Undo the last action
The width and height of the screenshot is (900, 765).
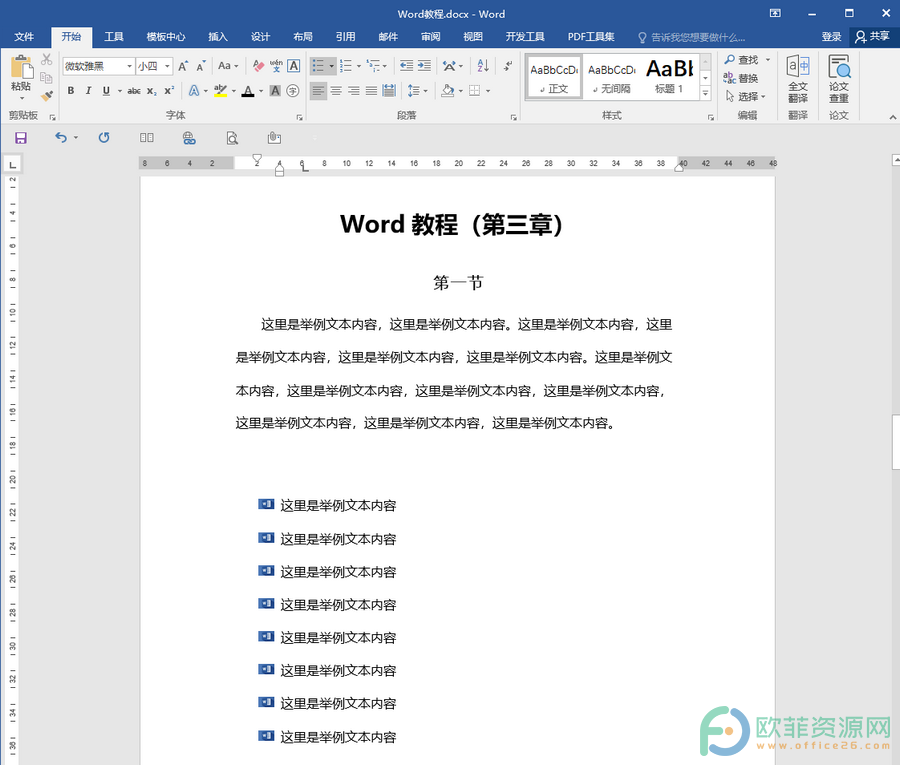tap(61, 138)
